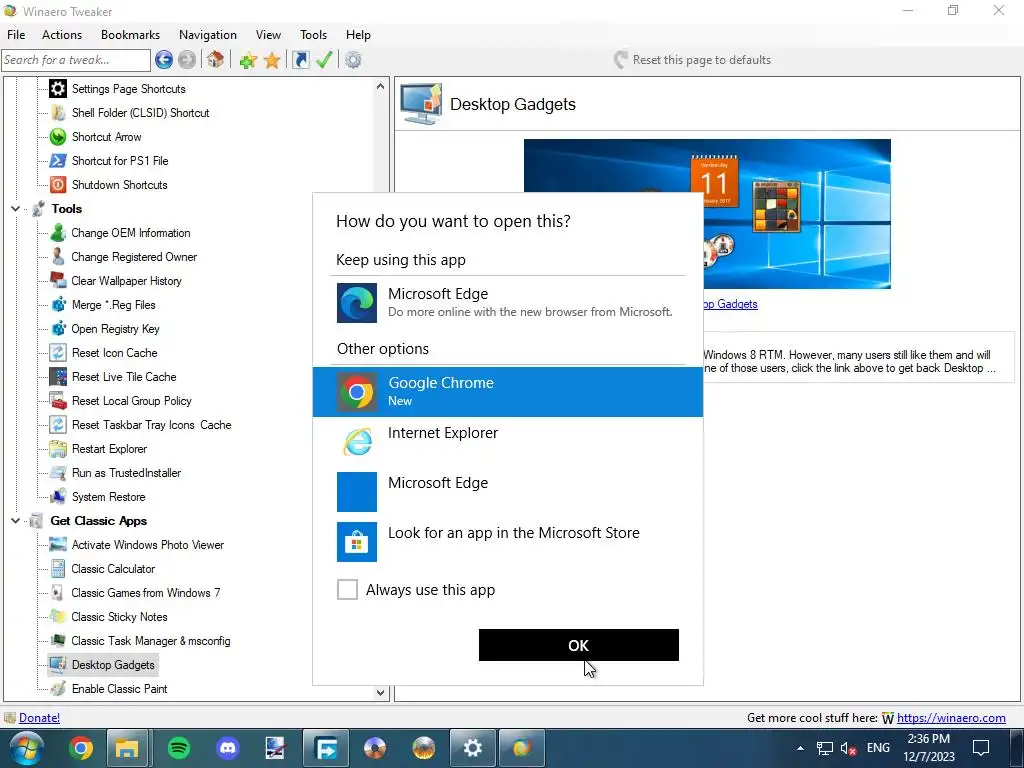This screenshot has width=1024, height=768.
Task: Open the View menu
Action: [x=268, y=35]
